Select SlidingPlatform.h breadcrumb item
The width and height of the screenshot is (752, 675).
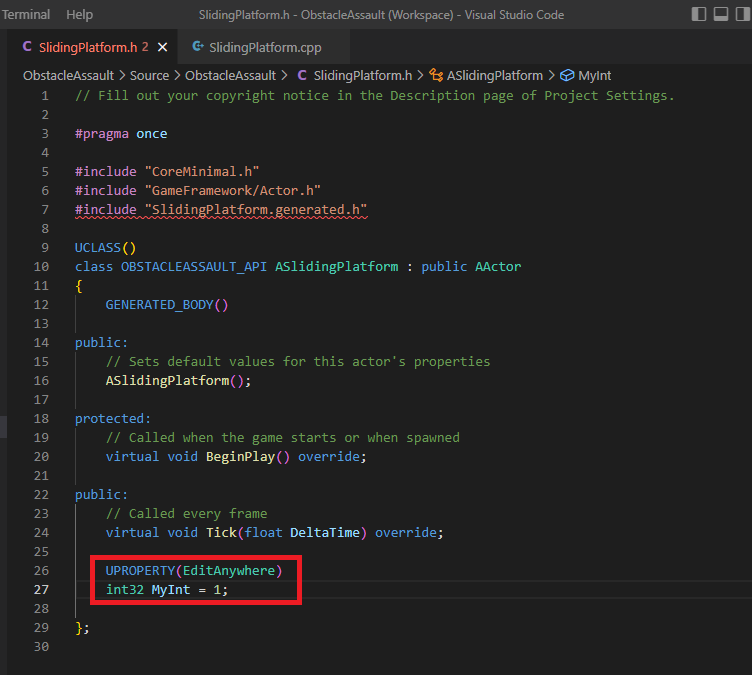point(363,76)
